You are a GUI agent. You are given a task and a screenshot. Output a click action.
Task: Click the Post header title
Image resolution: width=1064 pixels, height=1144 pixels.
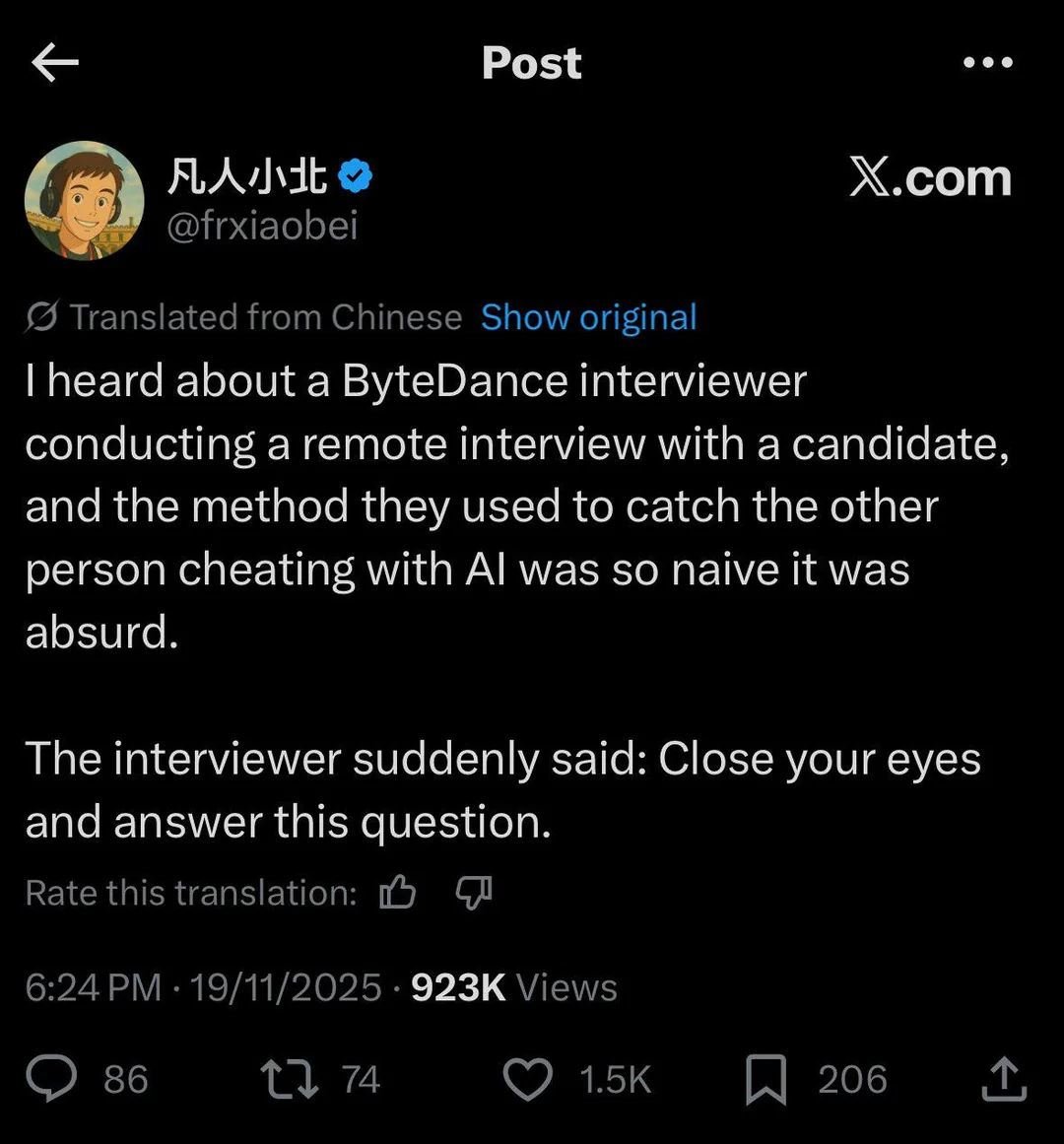tap(532, 63)
